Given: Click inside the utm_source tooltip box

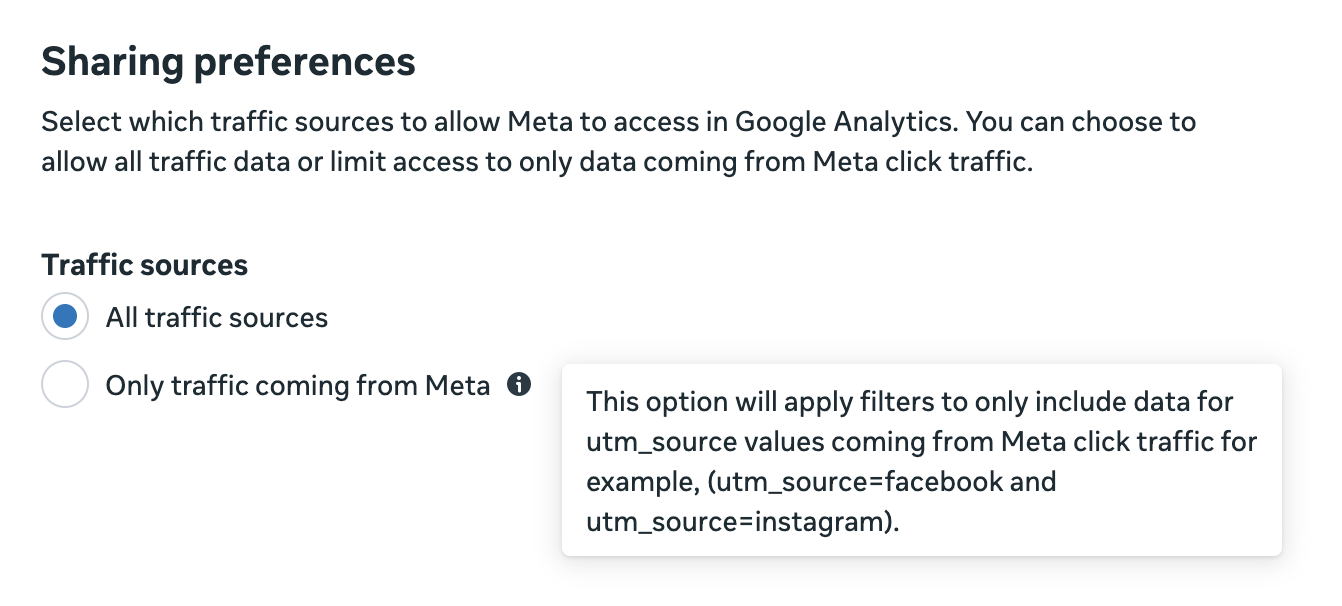Looking at the screenshot, I should [921, 460].
